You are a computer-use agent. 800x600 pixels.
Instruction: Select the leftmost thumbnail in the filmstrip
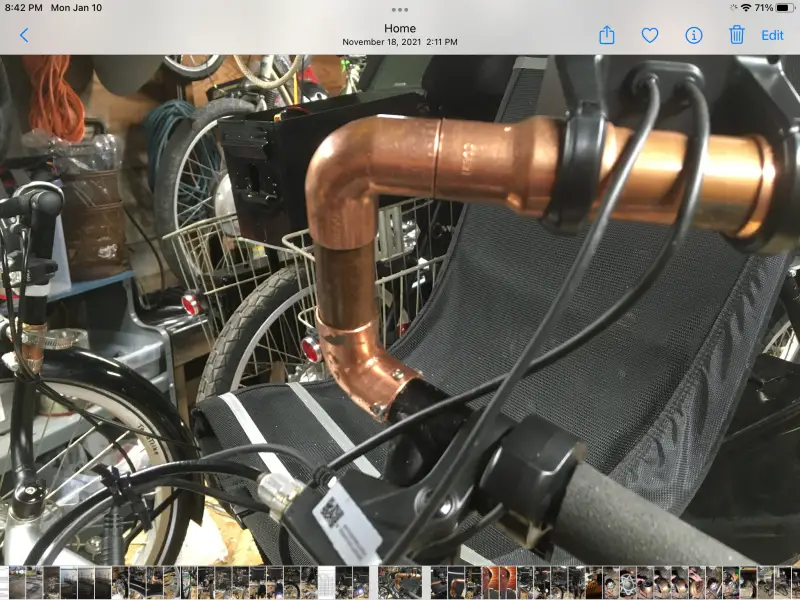click(4, 582)
